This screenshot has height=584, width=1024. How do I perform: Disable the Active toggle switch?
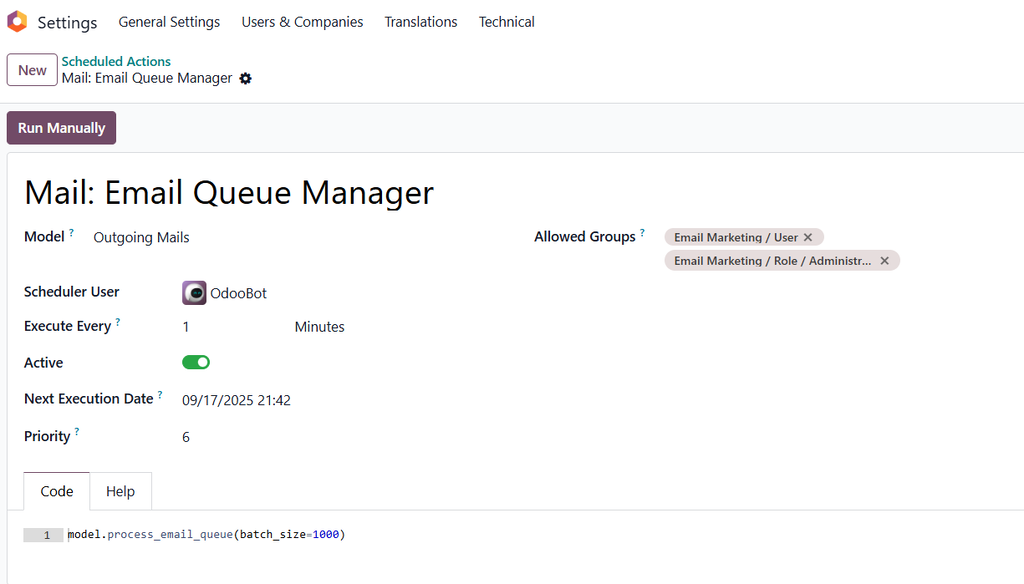[x=196, y=362]
